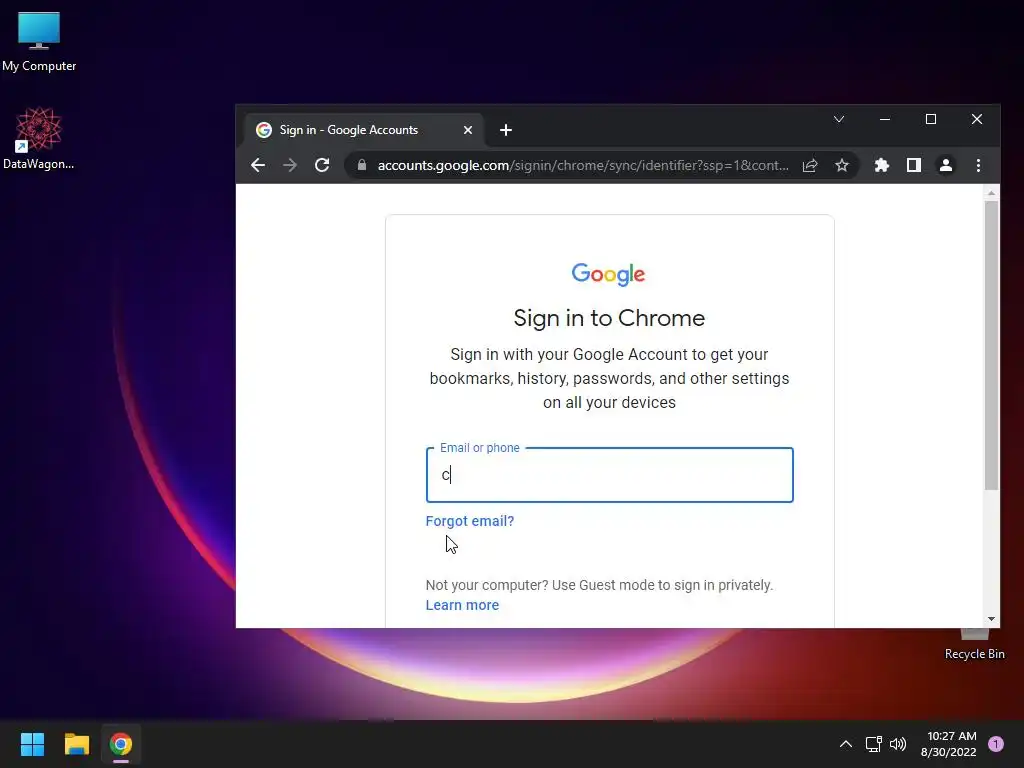Click the Email or phone field
The width and height of the screenshot is (1024, 768).
pos(609,475)
